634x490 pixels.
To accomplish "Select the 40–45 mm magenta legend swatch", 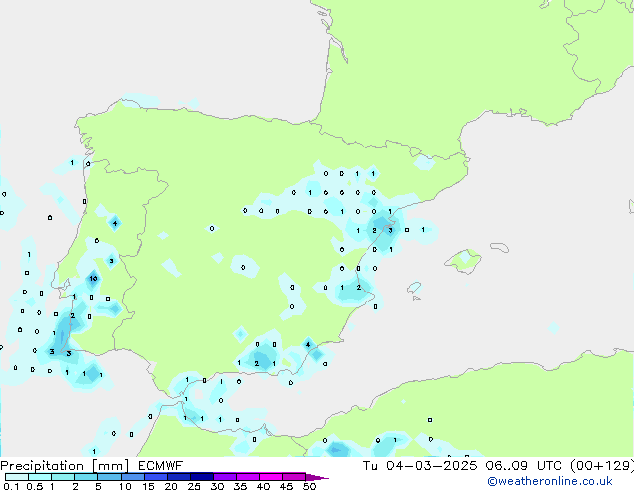I will 271,477.
